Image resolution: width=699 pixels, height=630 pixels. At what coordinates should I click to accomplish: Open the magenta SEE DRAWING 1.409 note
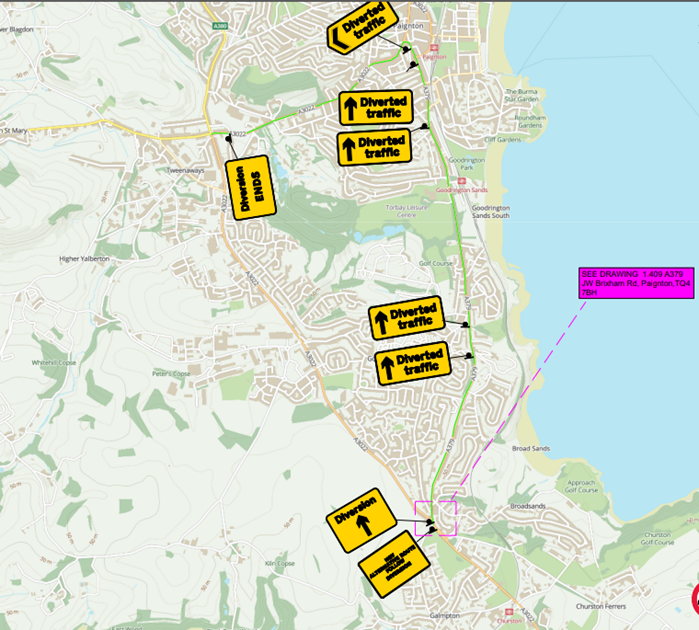pos(636,283)
